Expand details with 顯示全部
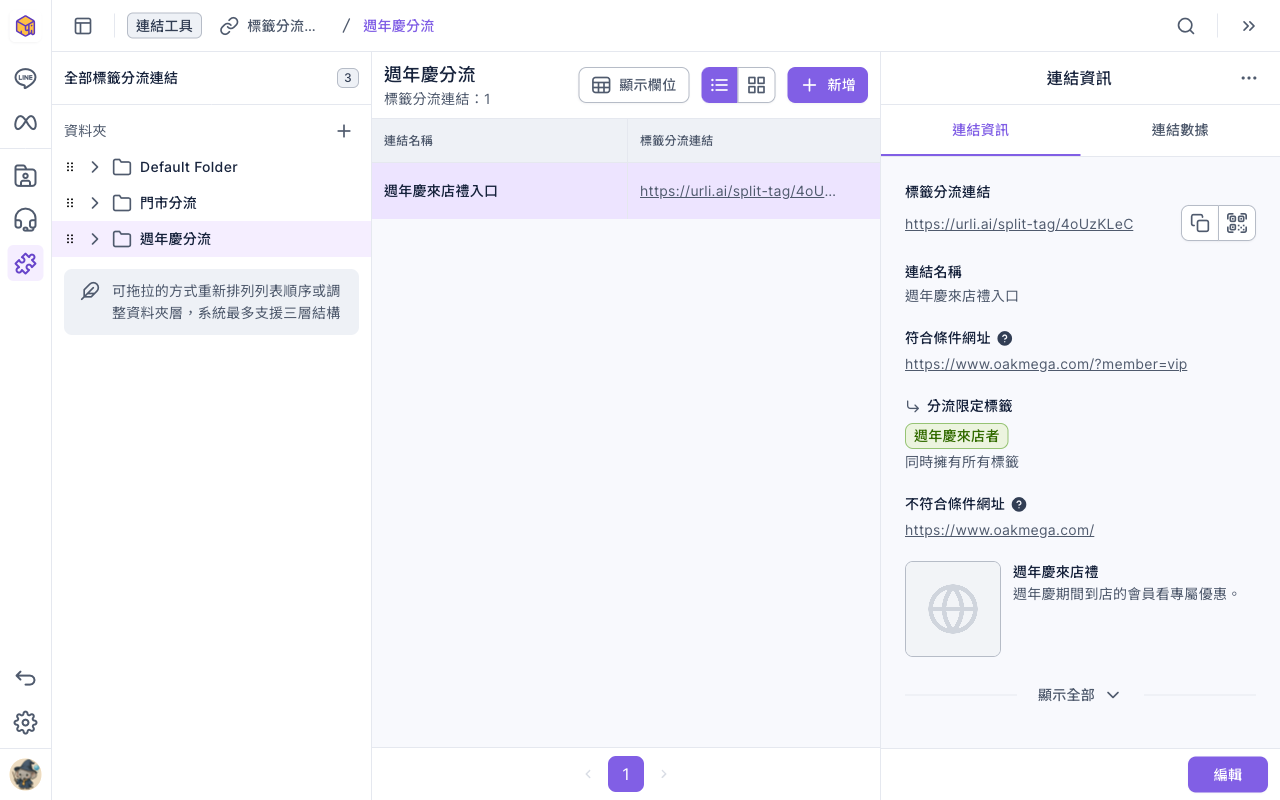 [1079, 695]
